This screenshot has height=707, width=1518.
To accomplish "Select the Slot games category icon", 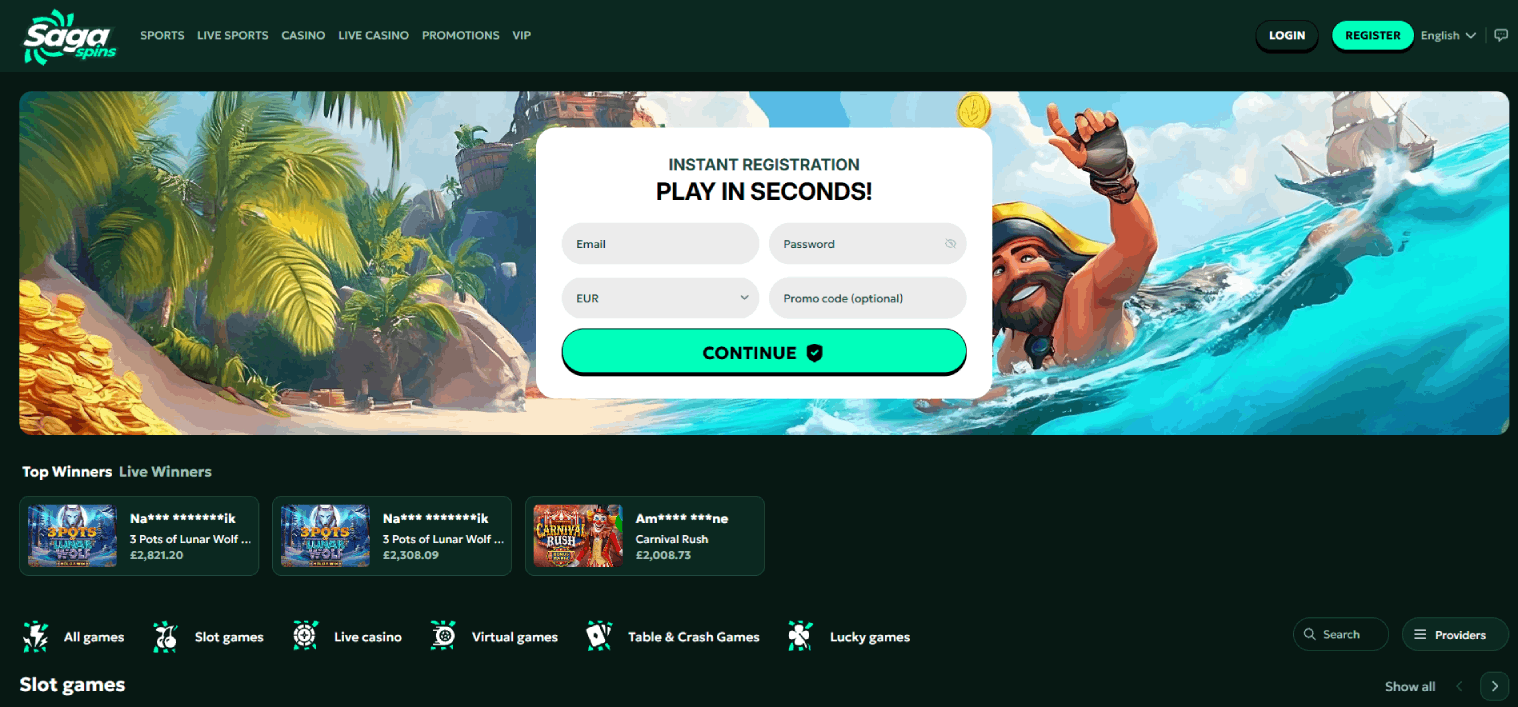I will [165, 635].
